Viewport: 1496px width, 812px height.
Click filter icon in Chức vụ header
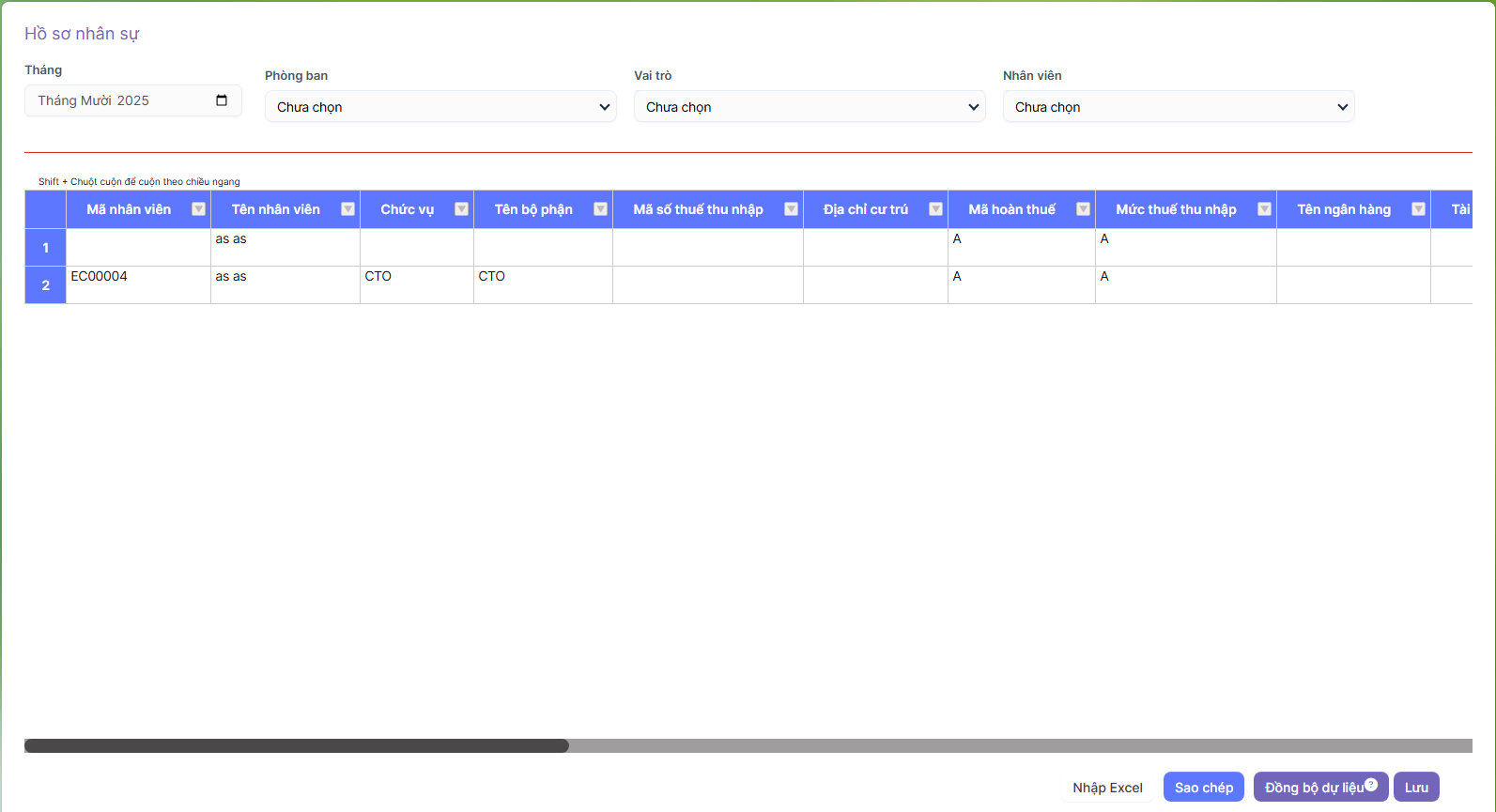click(461, 209)
